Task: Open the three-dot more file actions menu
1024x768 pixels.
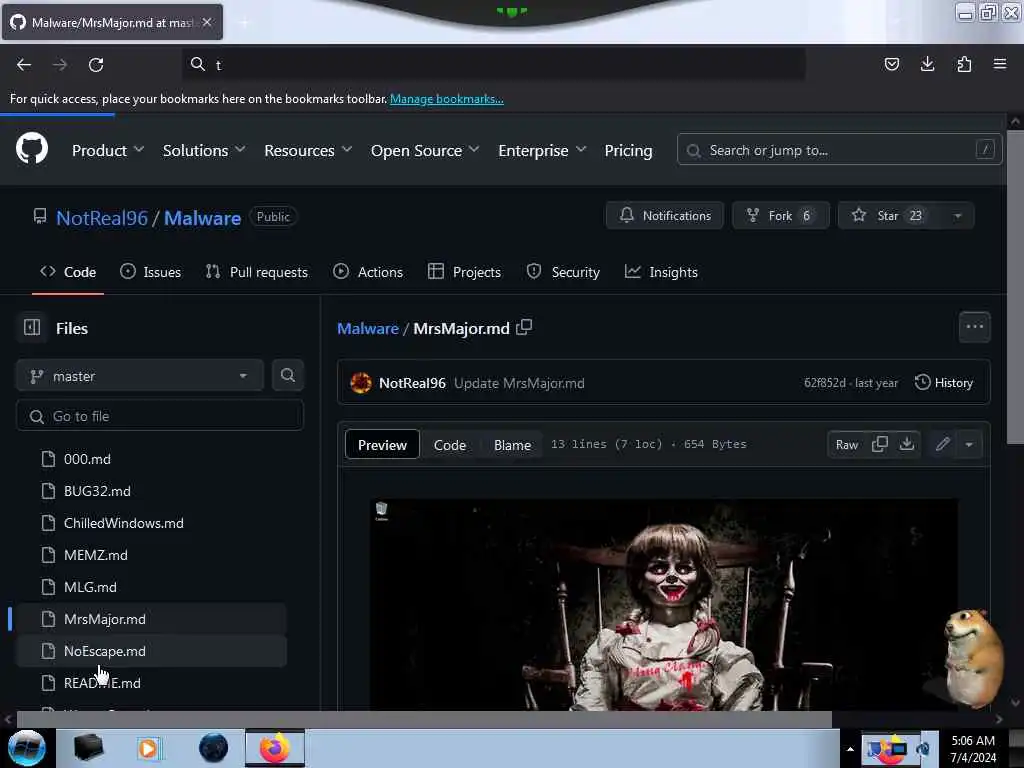Action: click(974, 327)
